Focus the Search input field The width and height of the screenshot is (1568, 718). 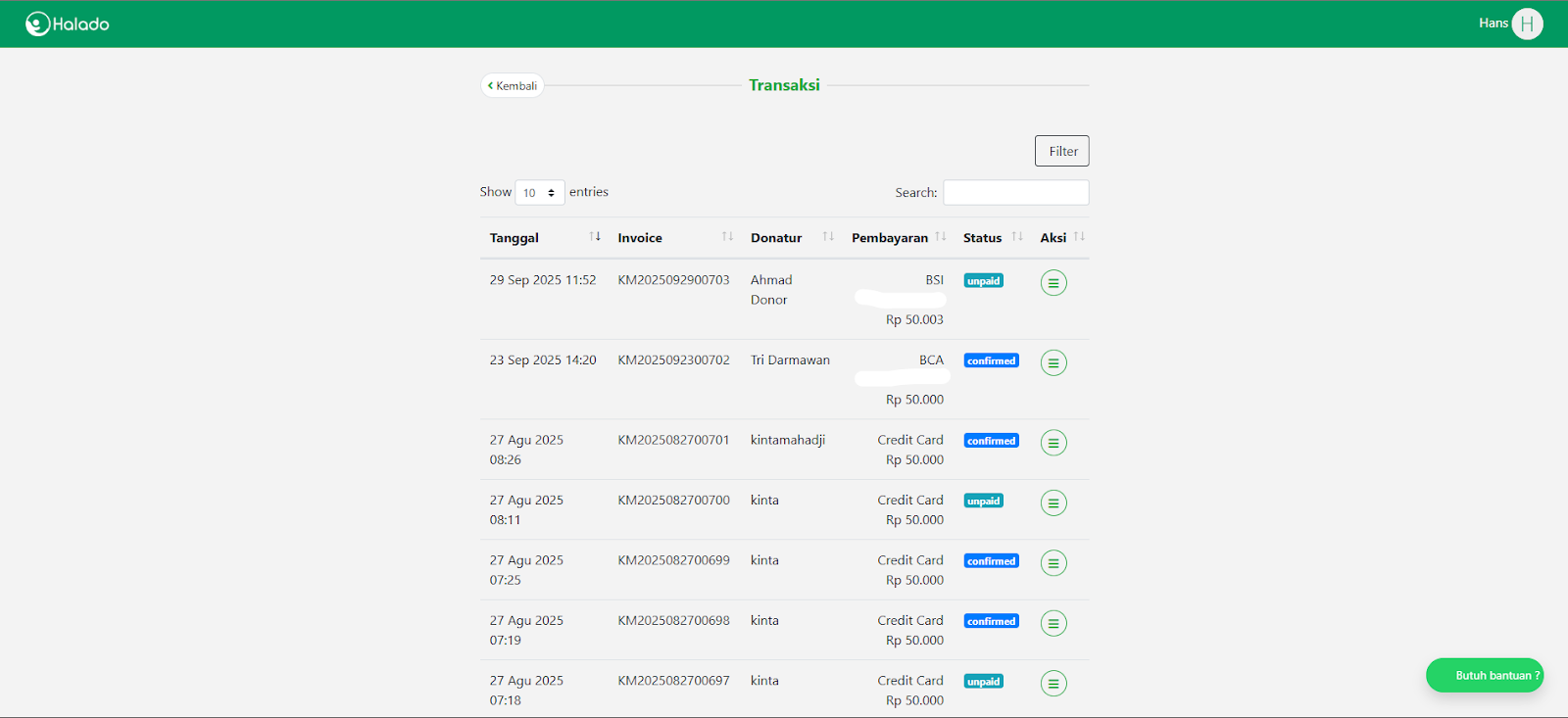[1015, 193]
